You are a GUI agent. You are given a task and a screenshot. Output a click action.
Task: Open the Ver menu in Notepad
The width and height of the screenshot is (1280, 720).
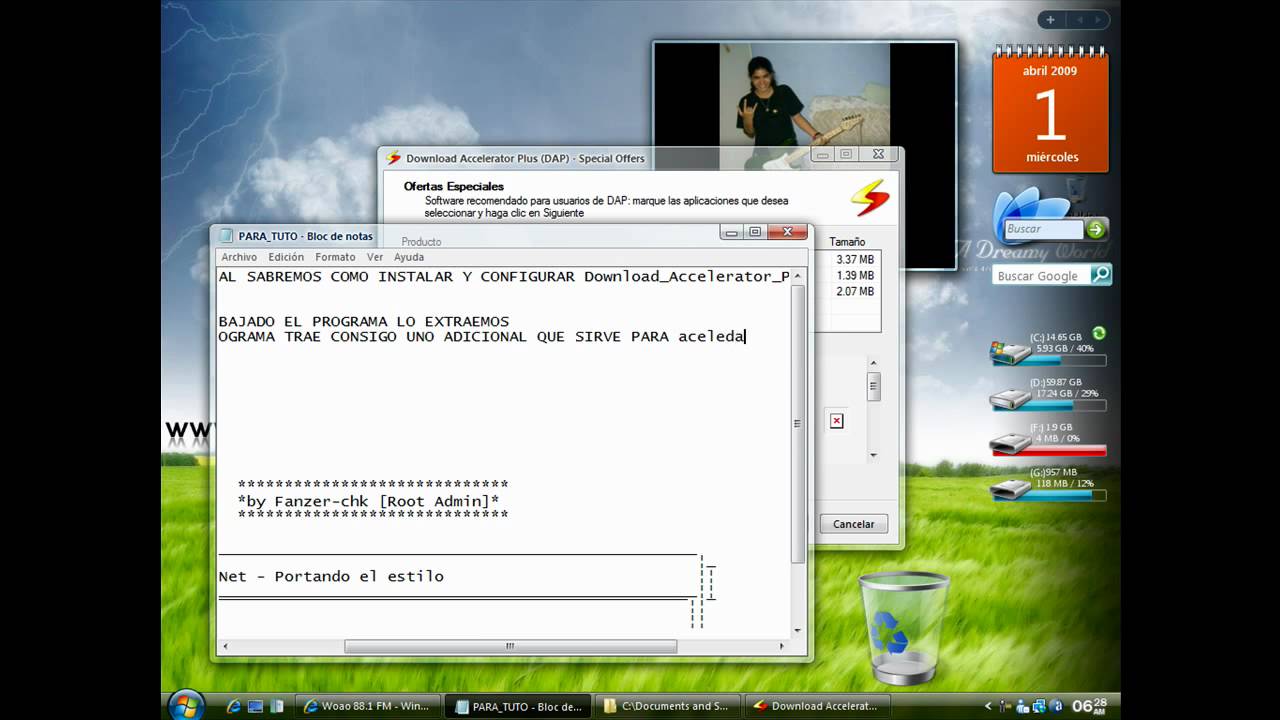375,257
